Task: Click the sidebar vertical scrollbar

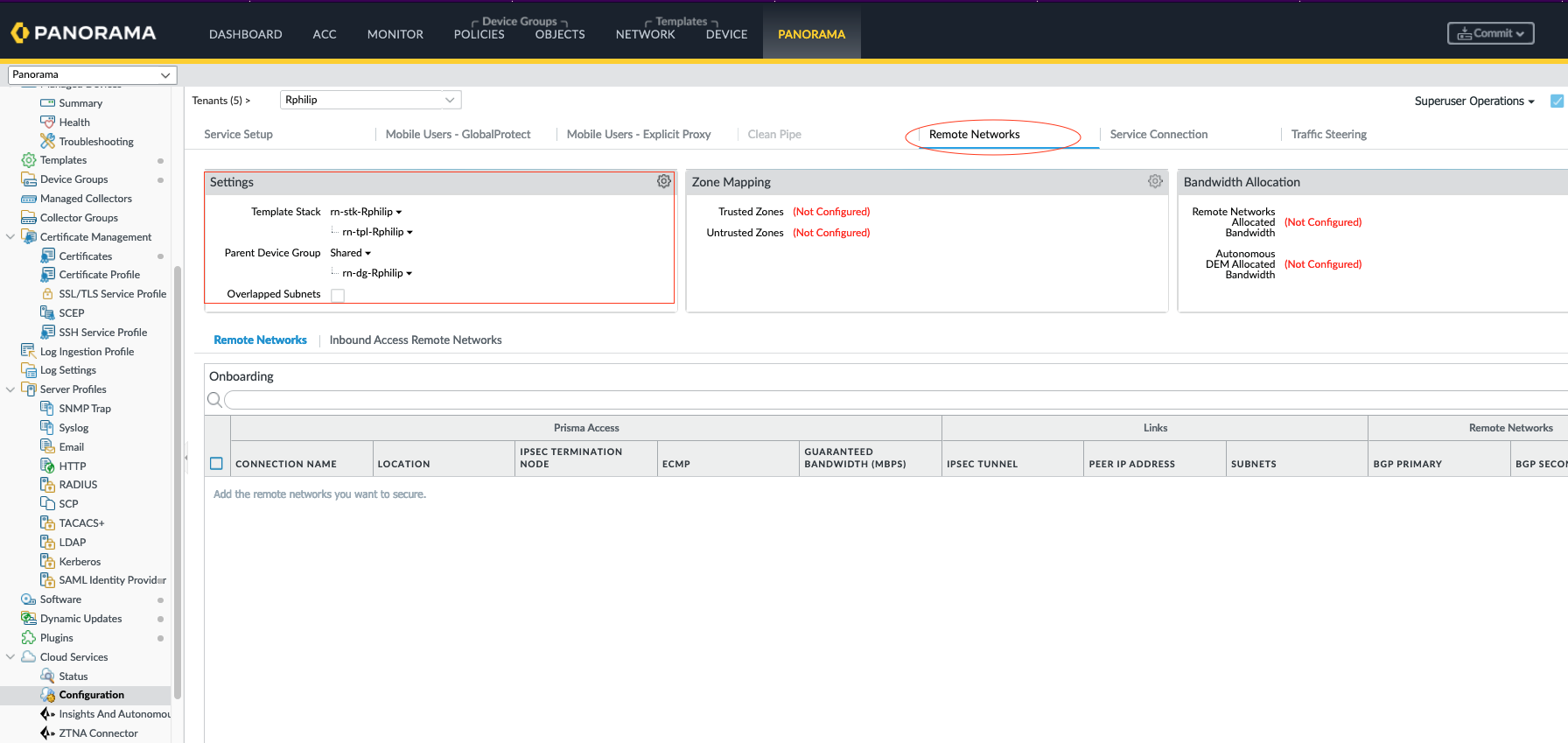Action: click(178, 481)
